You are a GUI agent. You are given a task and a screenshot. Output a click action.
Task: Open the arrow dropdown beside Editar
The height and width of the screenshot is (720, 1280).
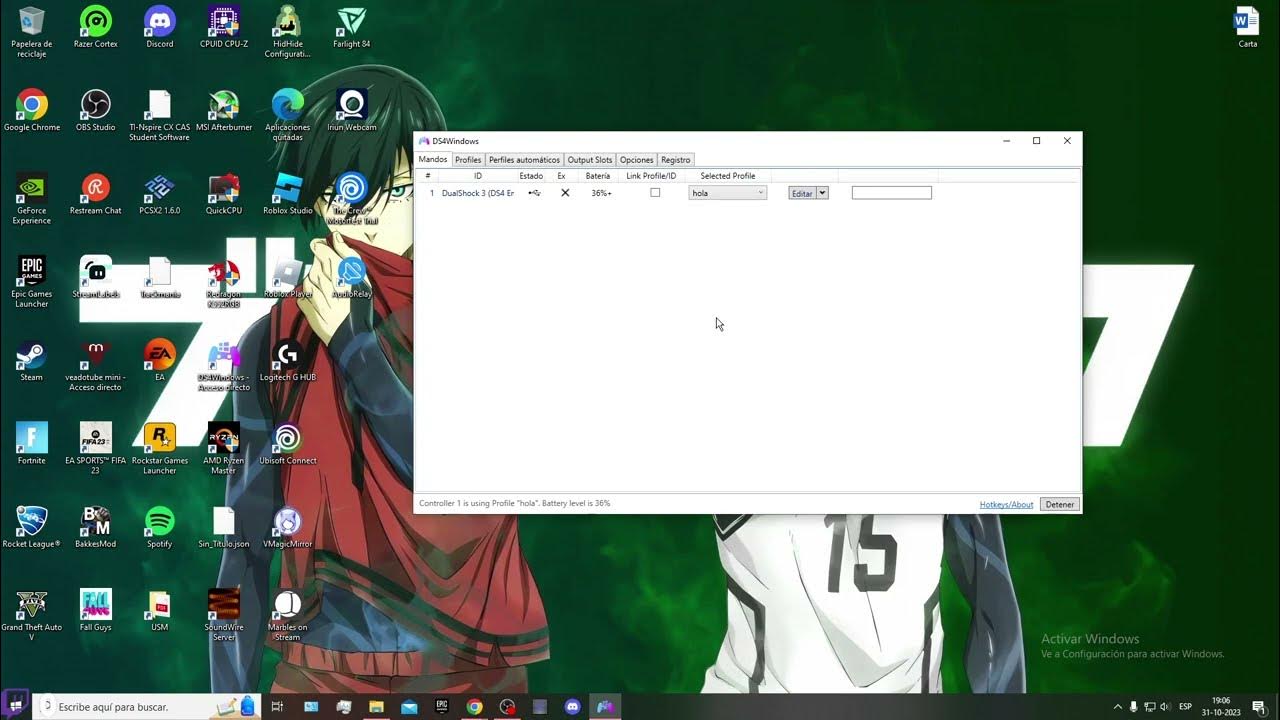pos(823,193)
